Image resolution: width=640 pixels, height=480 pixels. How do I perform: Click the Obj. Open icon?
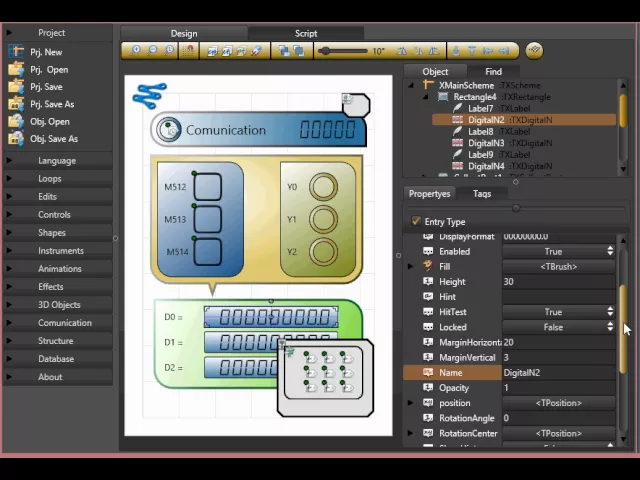click(x=16, y=121)
